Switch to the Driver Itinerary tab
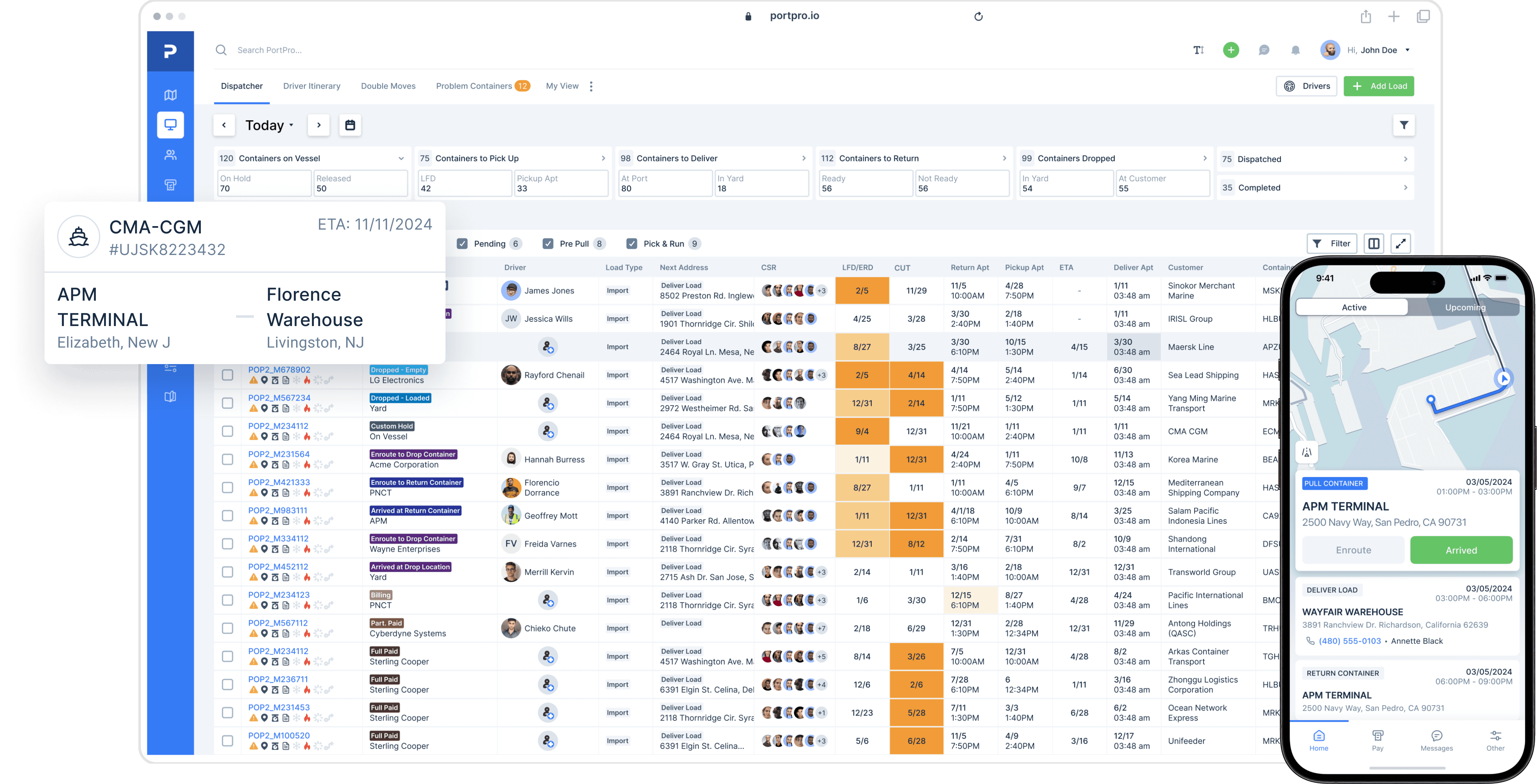The height and width of the screenshot is (784, 1537). (x=312, y=86)
